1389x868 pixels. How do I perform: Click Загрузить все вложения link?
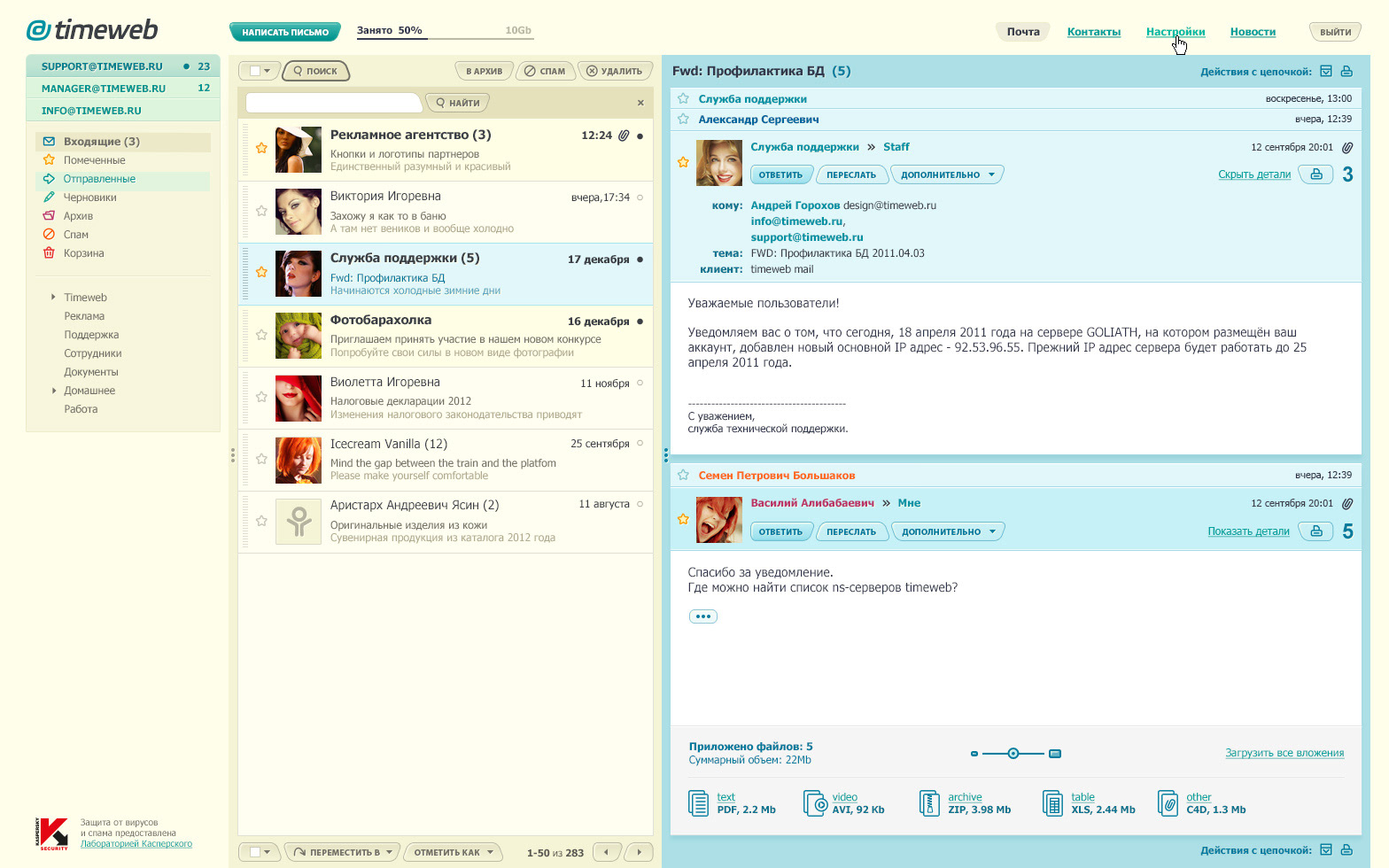click(1284, 753)
